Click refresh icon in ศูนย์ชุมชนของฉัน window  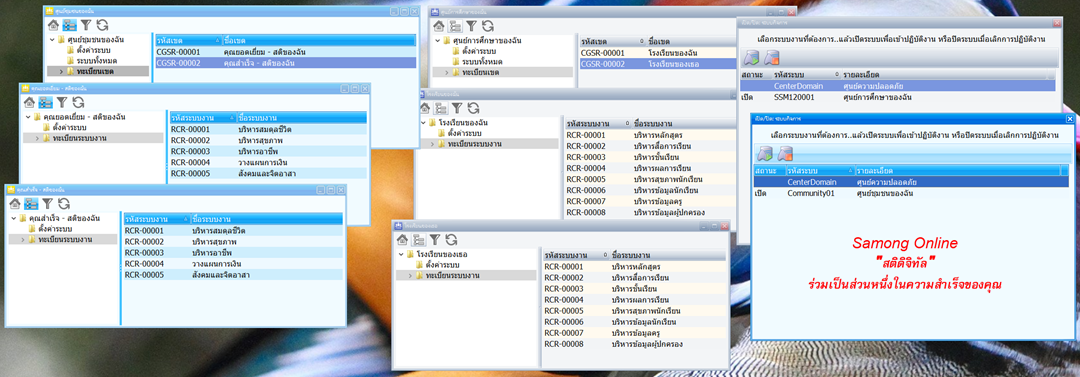point(103,25)
